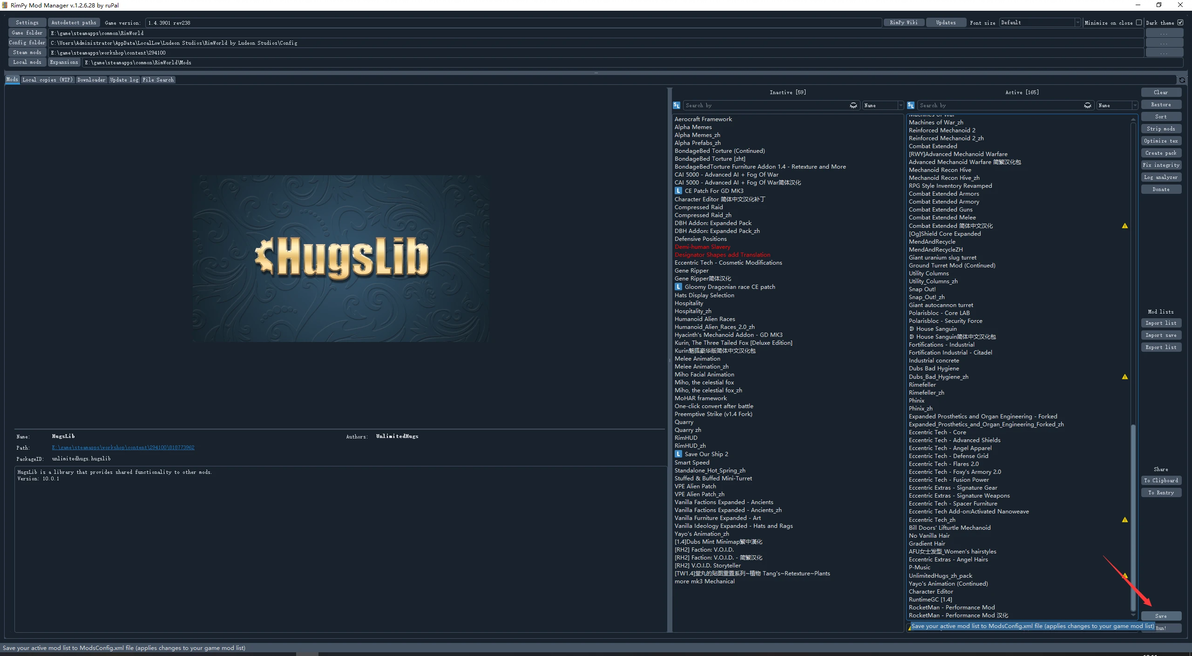Screen dimensions: 1192x656
Task: Select RimHUD in Inactive list
Action: [686, 438]
